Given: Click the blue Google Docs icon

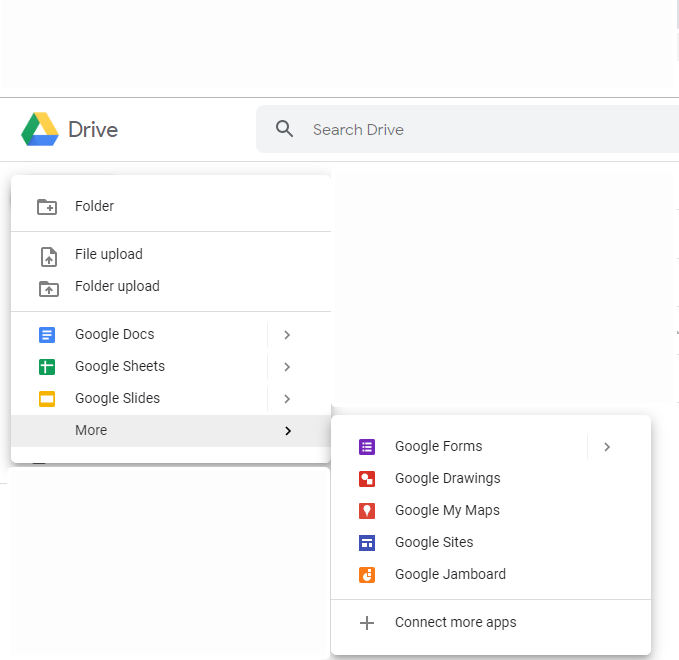Looking at the screenshot, I should [47, 335].
